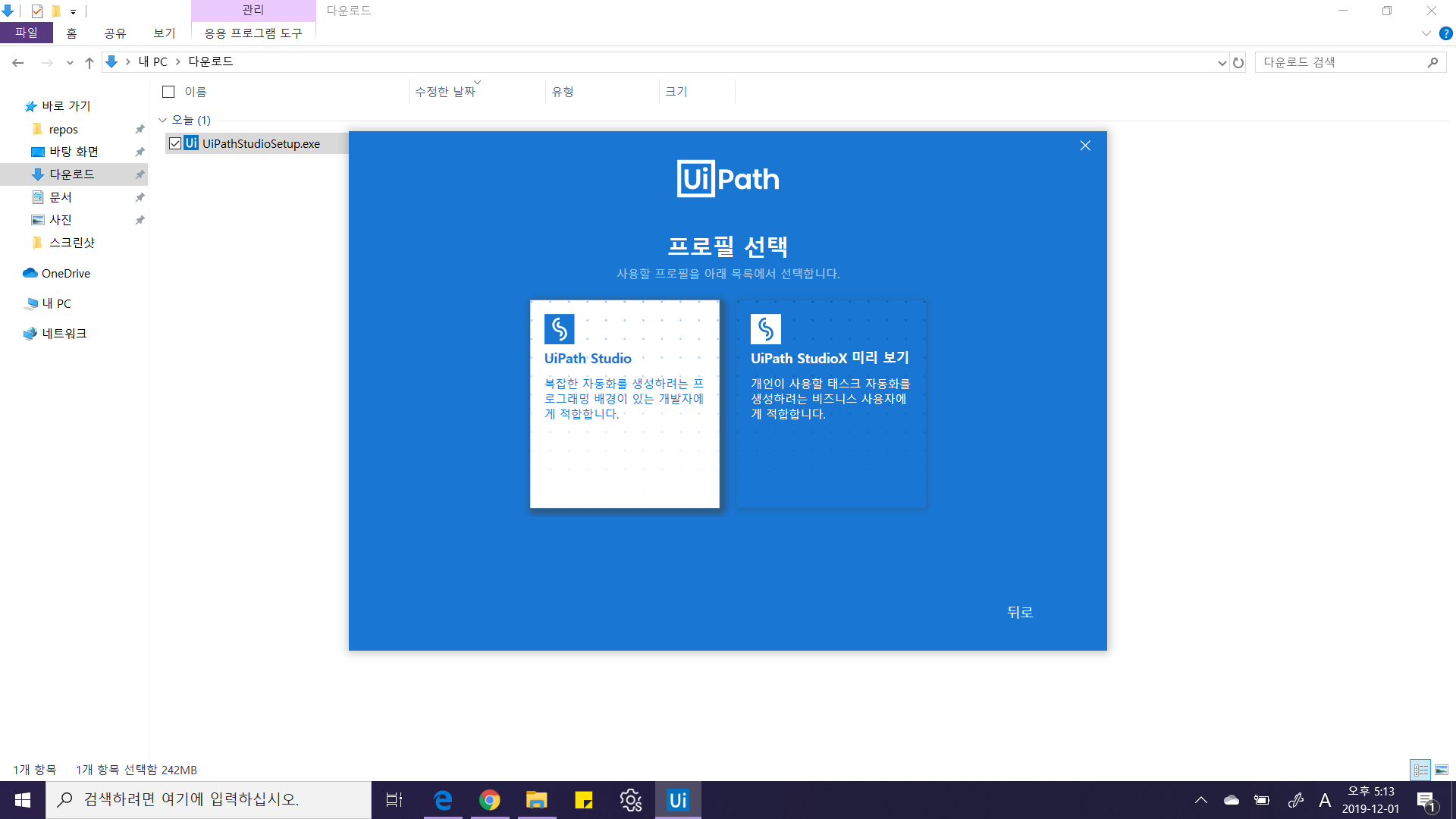Expand the ribbon with the chevron

[x=1426, y=33]
